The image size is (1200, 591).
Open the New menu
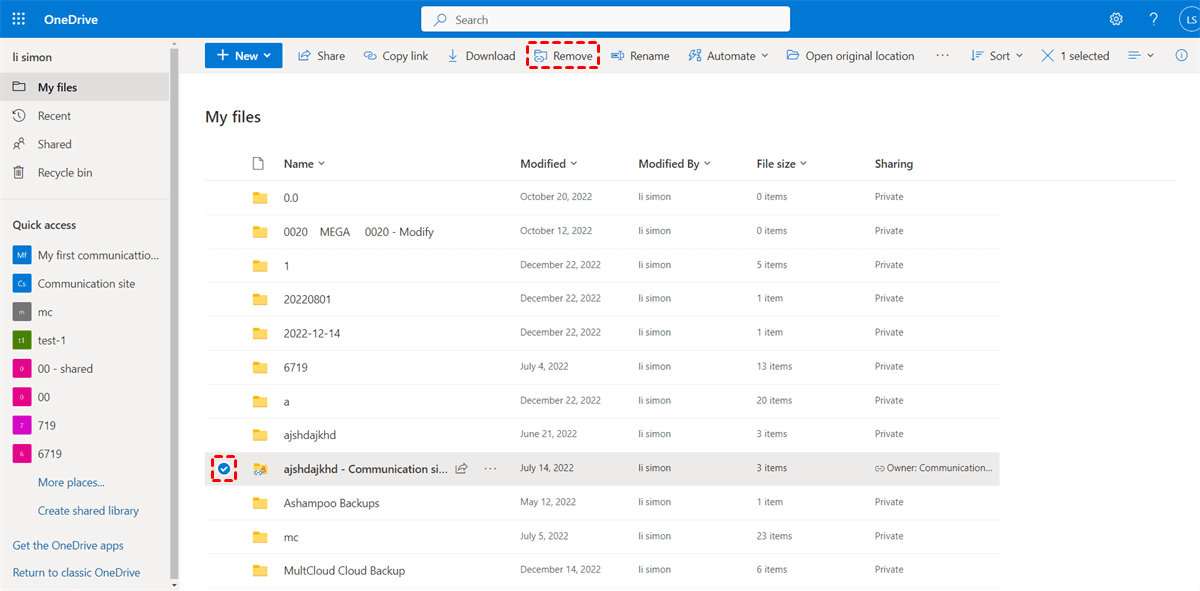click(x=243, y=55)
